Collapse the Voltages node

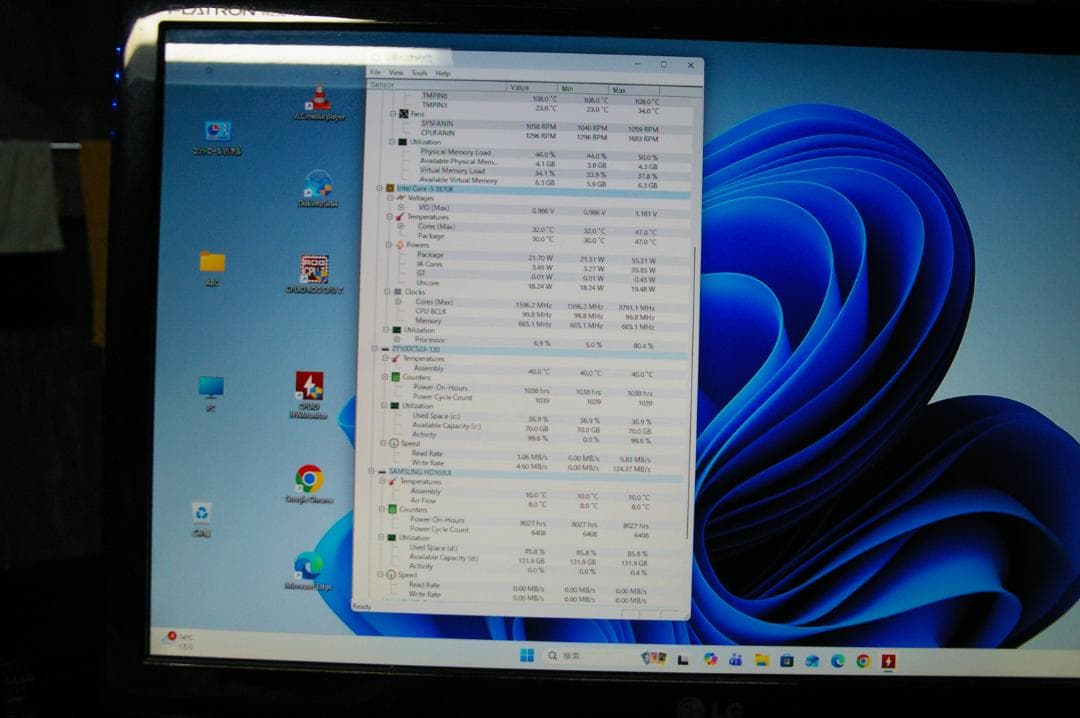coord(390,198)
